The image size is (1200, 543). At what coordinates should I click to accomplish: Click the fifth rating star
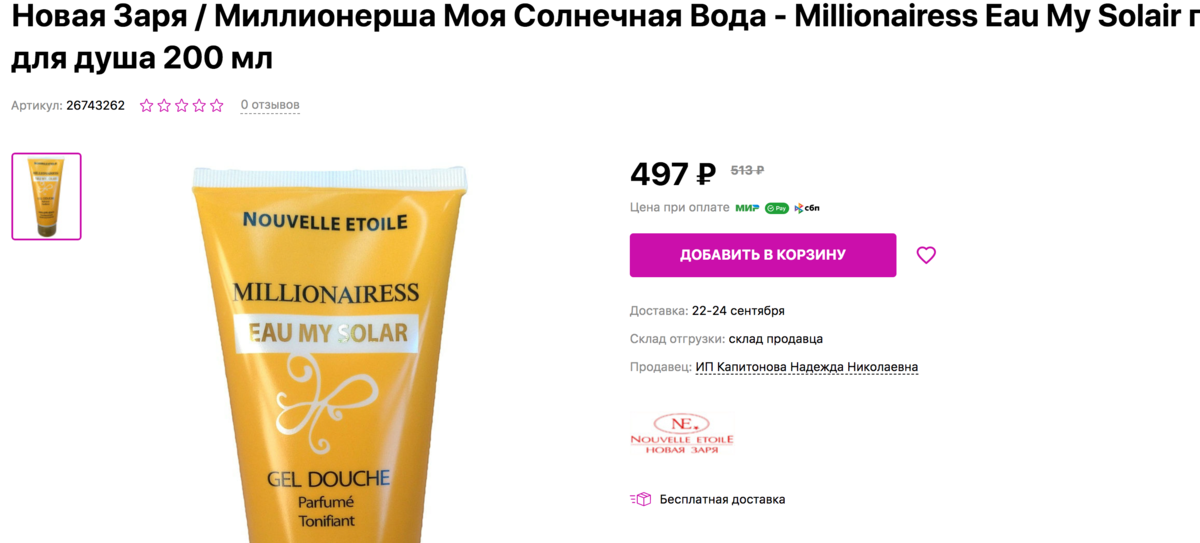217,105
